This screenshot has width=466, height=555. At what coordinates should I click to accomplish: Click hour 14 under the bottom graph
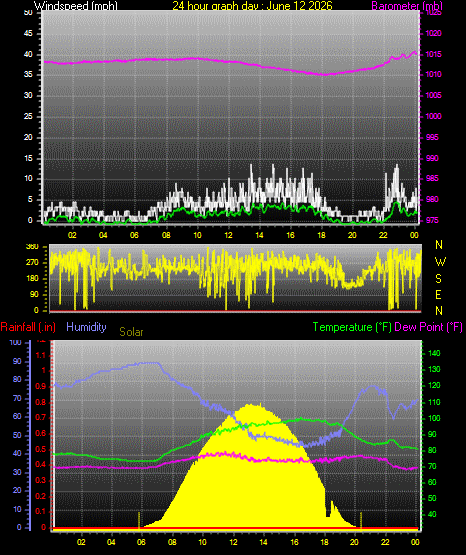(x=263, y=542)
